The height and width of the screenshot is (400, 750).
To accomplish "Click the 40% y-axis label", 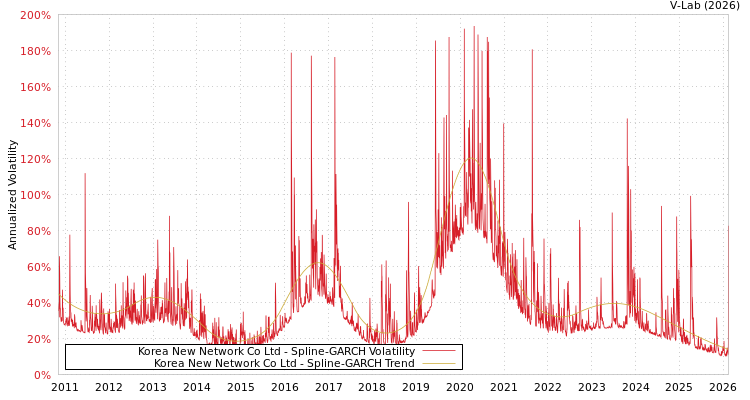I will point(38,304).
